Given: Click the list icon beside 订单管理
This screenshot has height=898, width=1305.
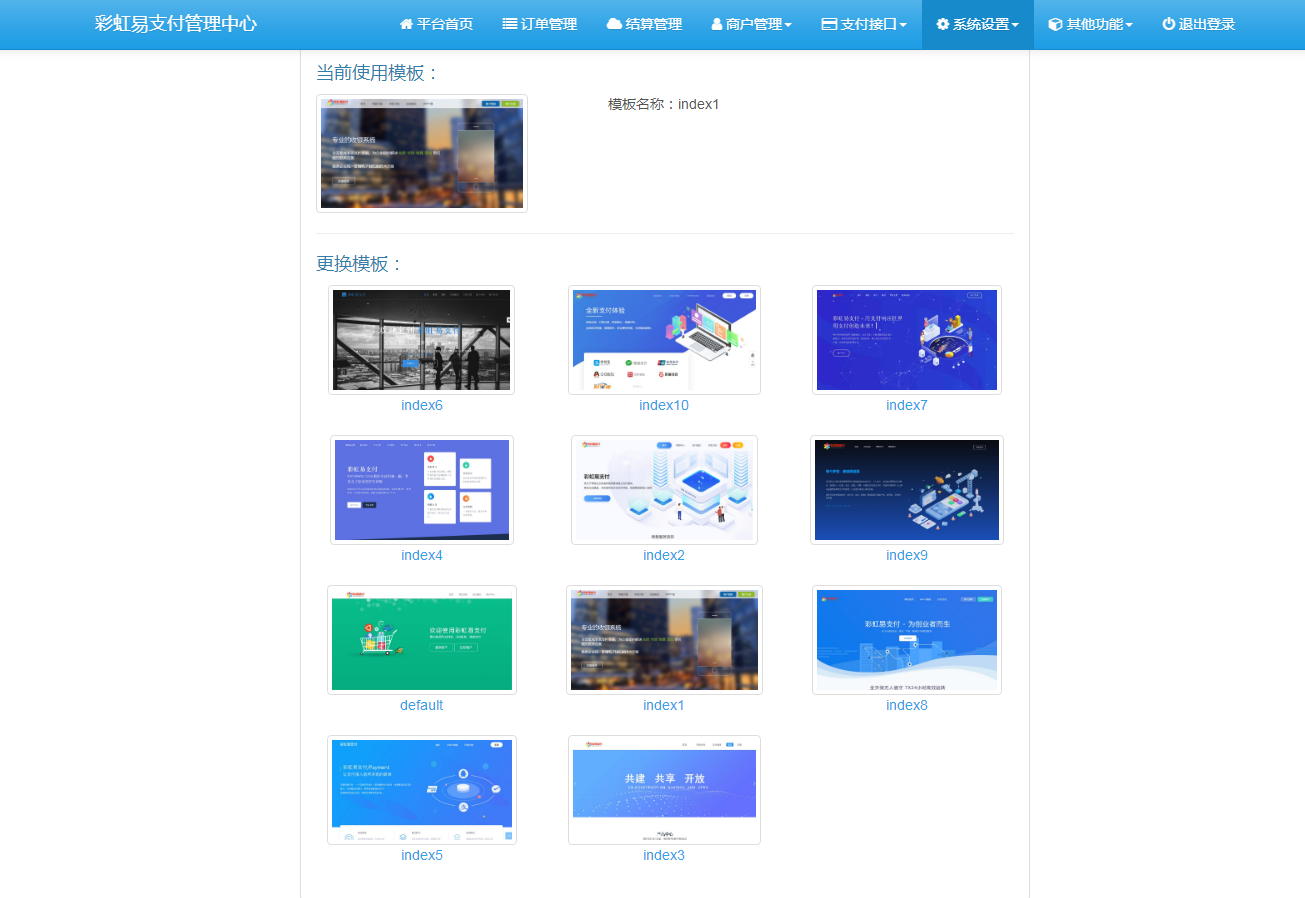Looking at the screenshot, I should coord(509,25).
